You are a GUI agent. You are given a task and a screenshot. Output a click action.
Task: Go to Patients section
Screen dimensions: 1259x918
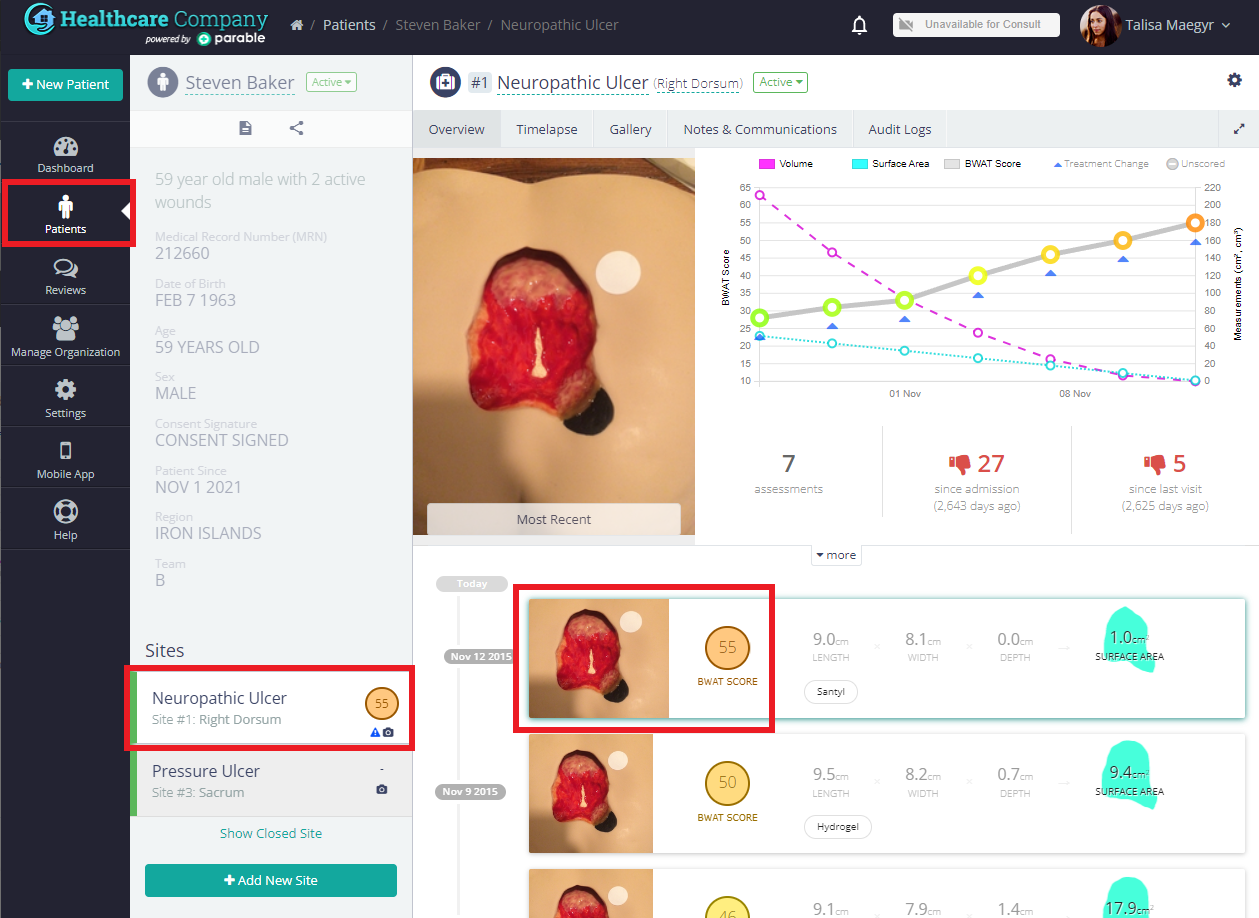[x=66, y=213]
